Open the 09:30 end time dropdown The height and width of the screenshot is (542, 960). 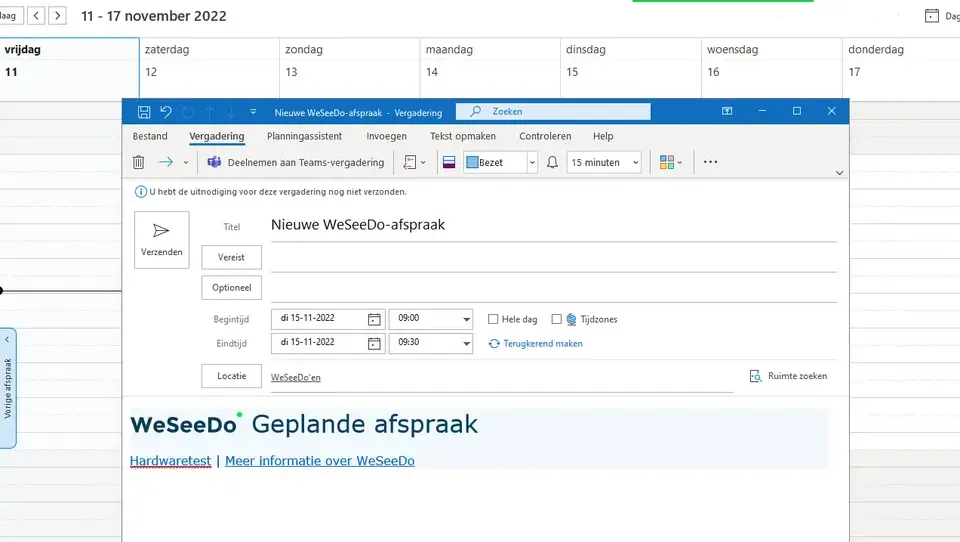466,344
